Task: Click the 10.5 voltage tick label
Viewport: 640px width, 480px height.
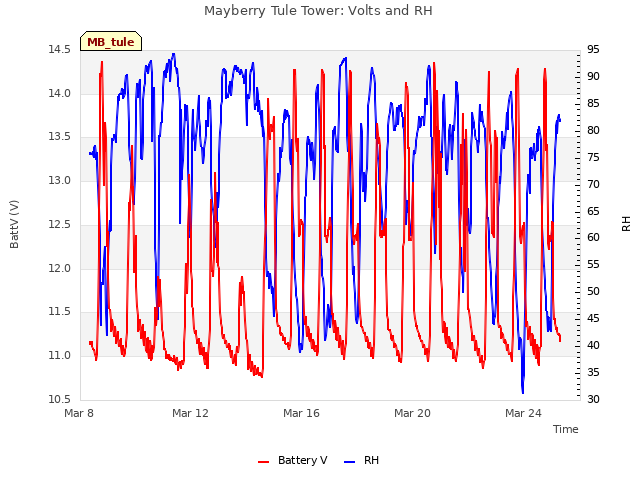Action: 59,399
